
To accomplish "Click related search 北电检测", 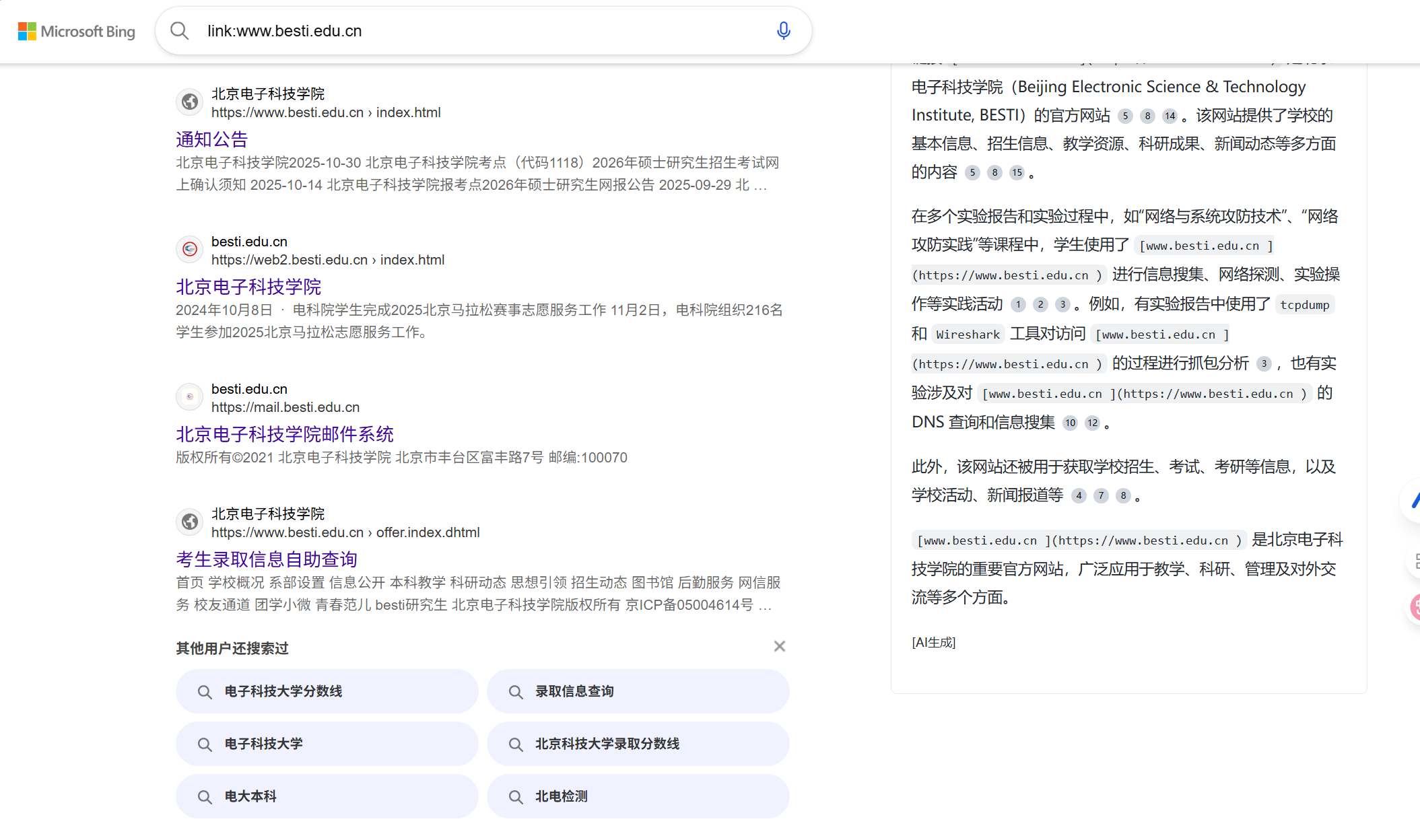I will point(638,796).
